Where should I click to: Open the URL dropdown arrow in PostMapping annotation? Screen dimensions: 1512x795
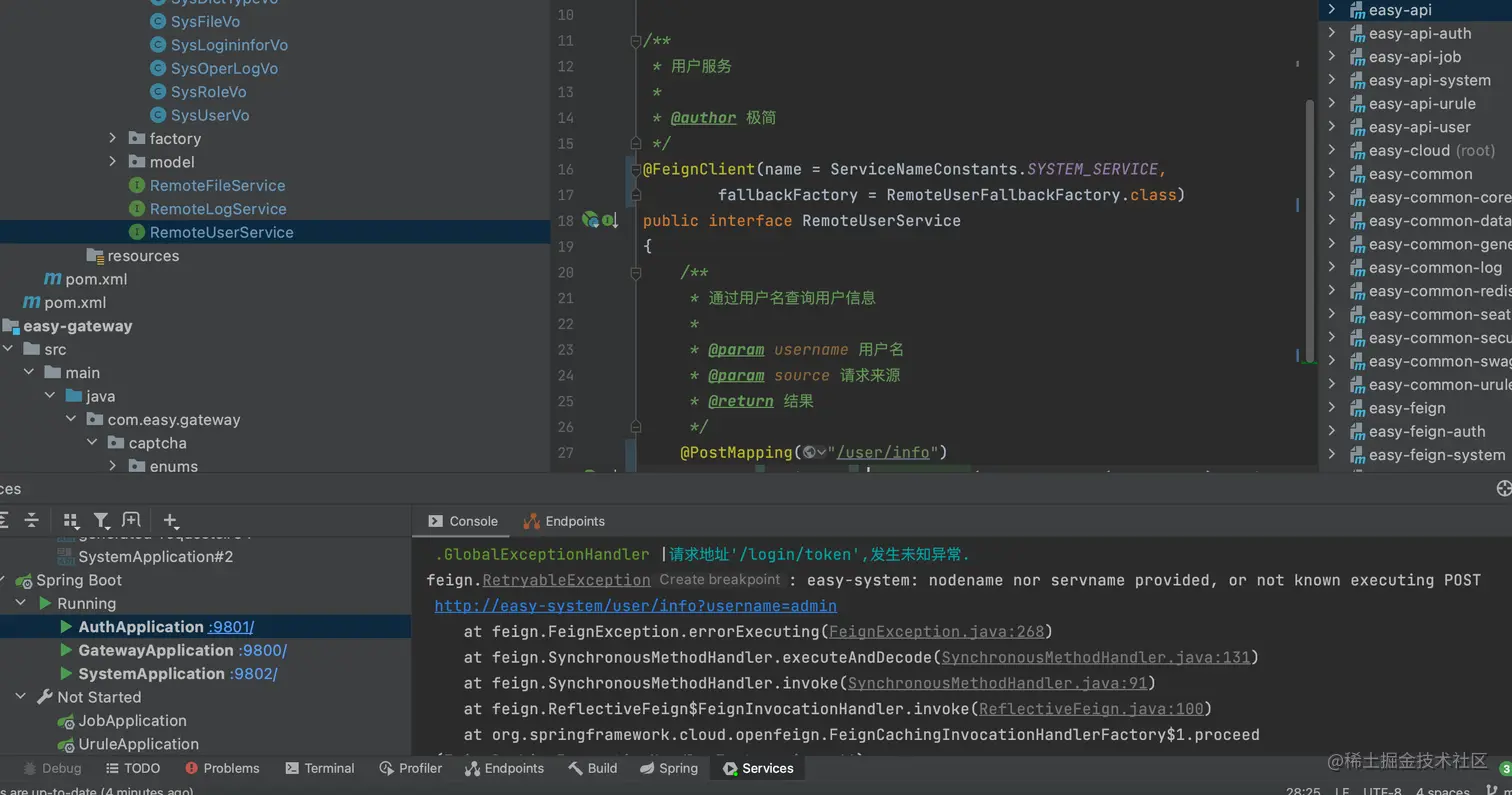(822, 452)
